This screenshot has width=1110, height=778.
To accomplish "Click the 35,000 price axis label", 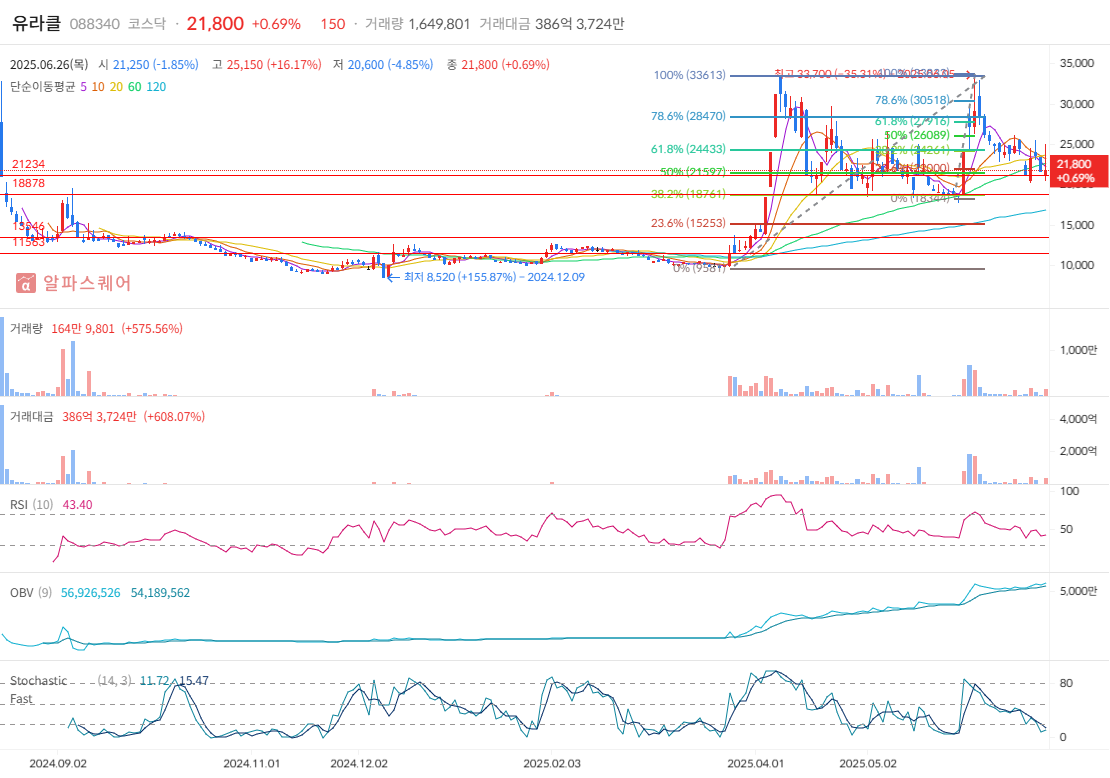I will [1076, 63].
